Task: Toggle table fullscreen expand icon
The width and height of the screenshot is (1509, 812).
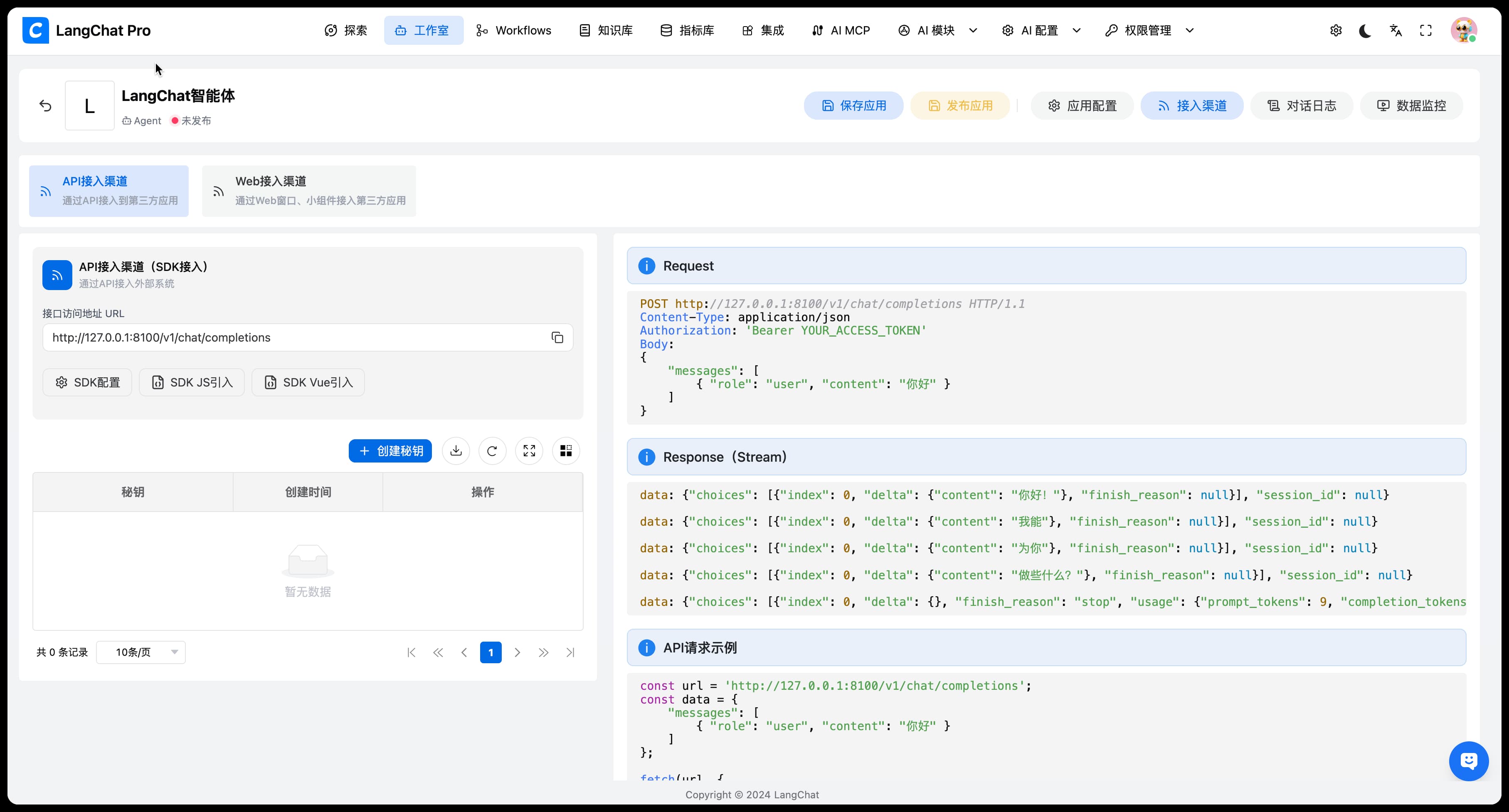Action: point(529,451)
